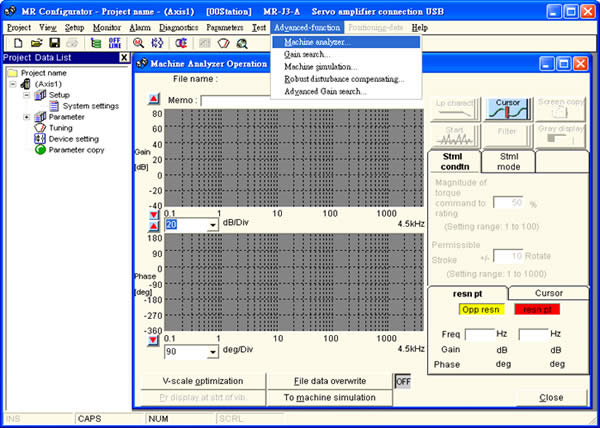Toggle the OFF indicator button

404,381
